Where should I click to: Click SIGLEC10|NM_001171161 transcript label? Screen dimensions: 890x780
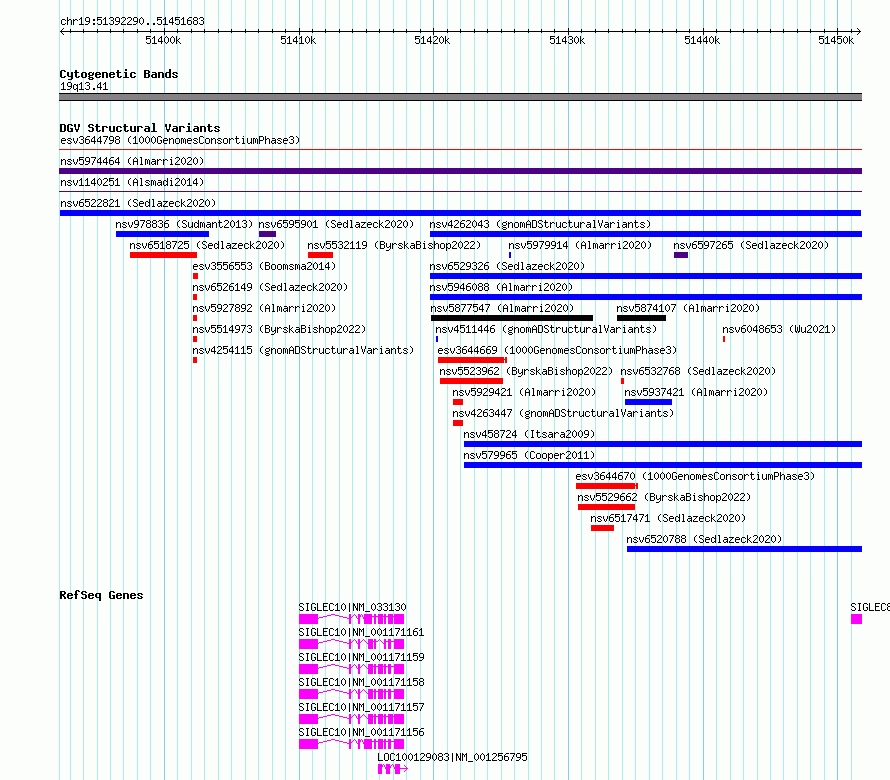(362, 632)
